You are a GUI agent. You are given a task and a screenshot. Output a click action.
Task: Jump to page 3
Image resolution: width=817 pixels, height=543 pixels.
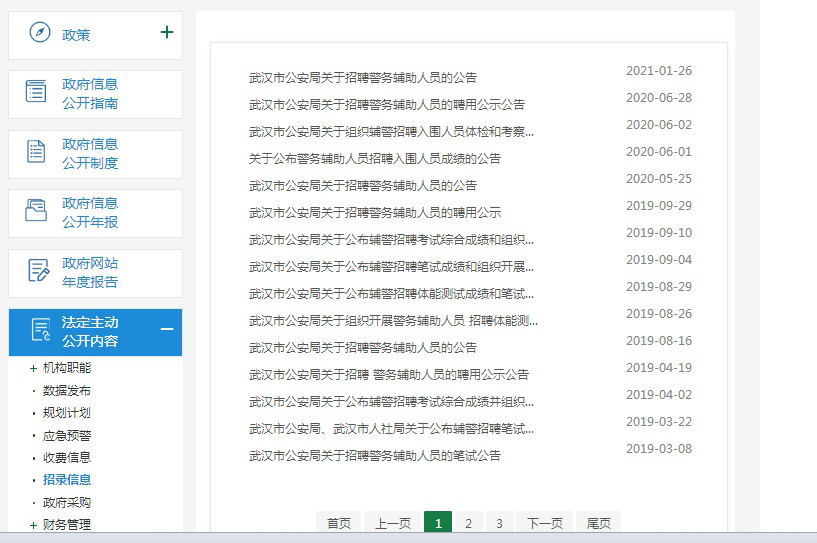tap(499, 523)
